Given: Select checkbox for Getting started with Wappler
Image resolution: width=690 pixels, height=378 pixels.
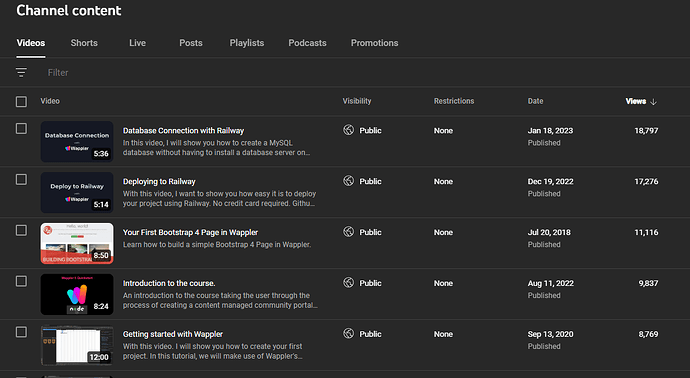Looking at the screenshot, I should (x=21, y=332).
